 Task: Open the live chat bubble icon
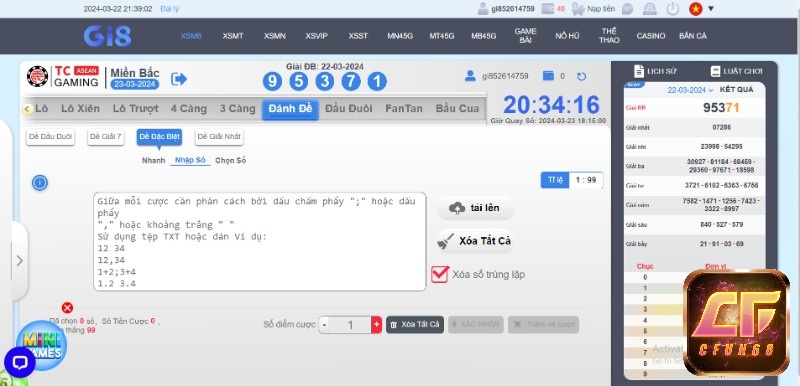[19, 363]
